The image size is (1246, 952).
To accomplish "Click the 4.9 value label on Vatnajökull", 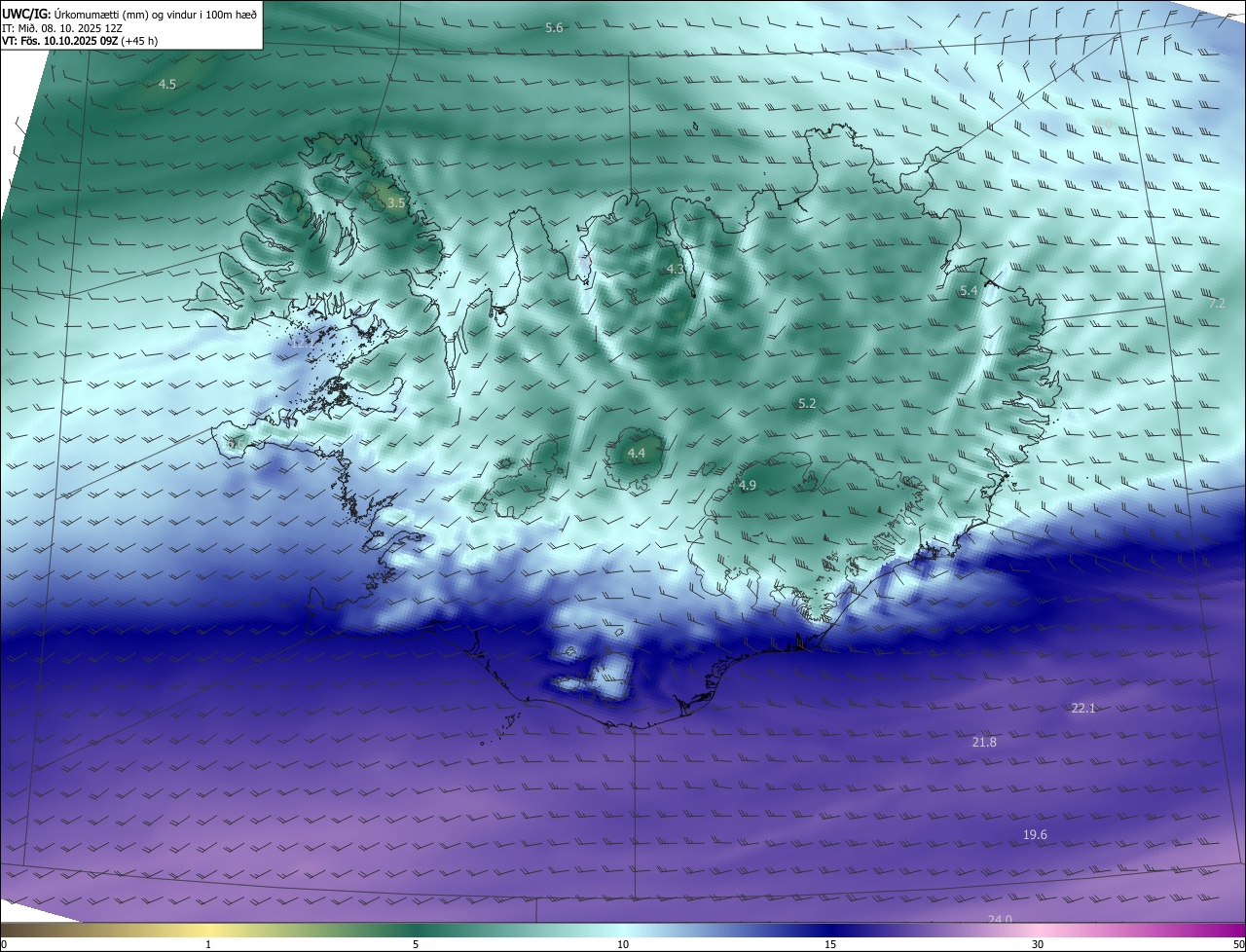I will 748,486.
